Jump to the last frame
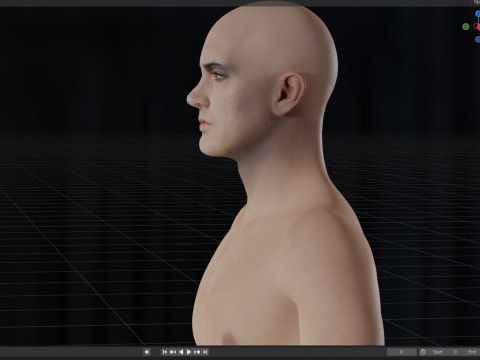Screen dimensions: 480x360 click(205, 352)
